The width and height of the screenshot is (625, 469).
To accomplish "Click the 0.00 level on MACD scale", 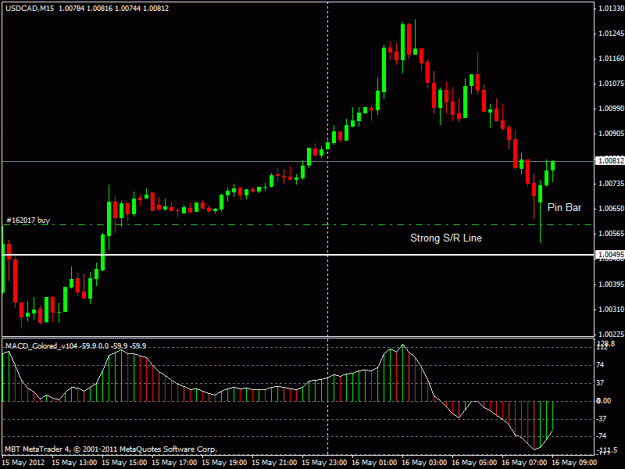I will (x=603, y=401).
